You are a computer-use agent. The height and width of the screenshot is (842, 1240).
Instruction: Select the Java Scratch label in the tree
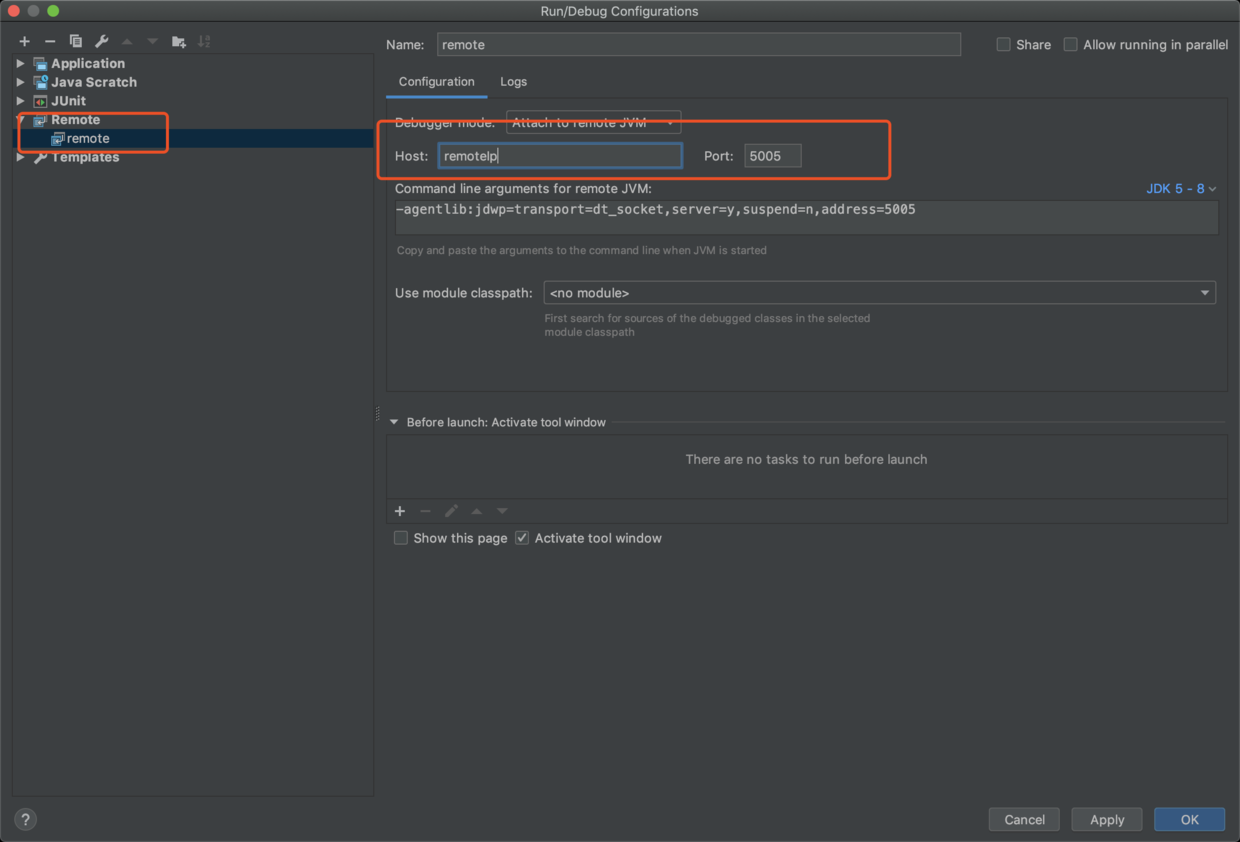(x=94, y=82)
